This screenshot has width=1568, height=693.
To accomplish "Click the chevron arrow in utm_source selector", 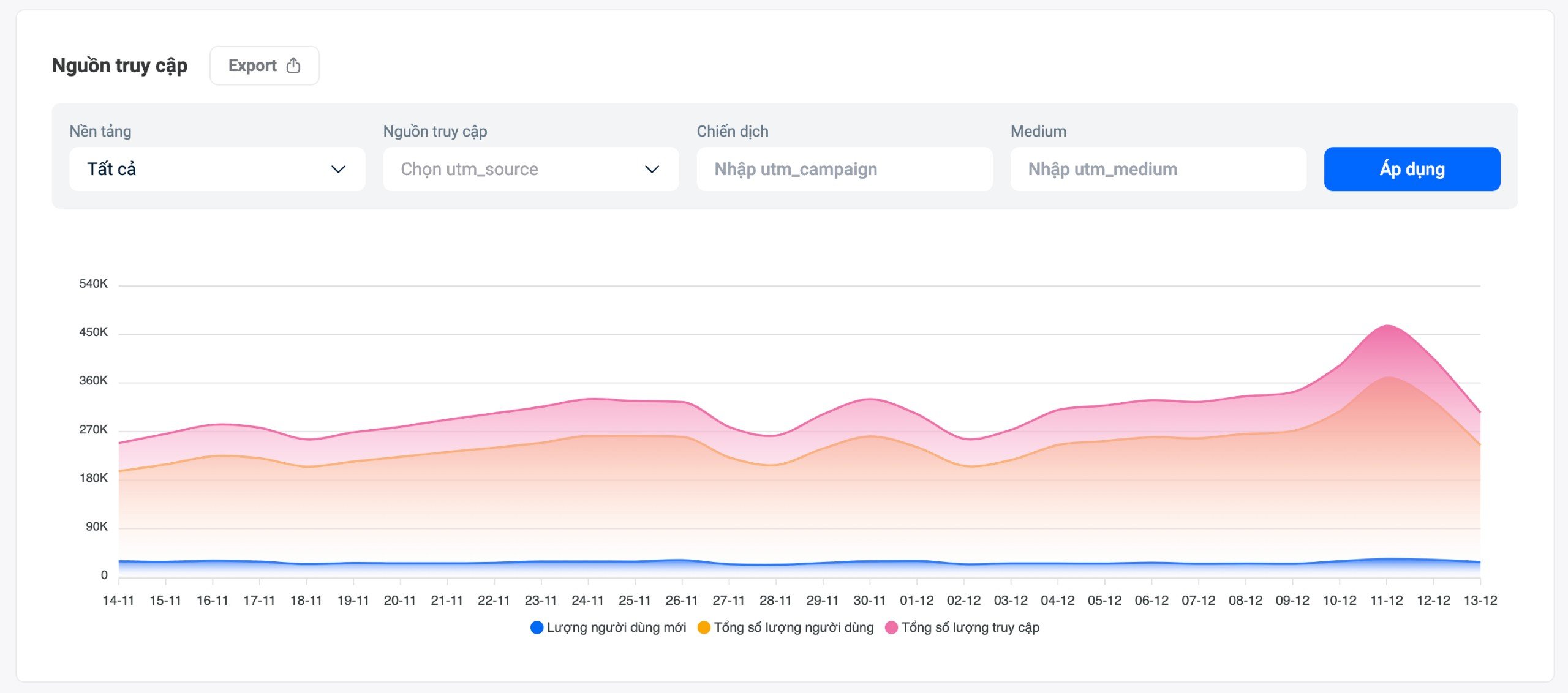I will coord(652,169).
